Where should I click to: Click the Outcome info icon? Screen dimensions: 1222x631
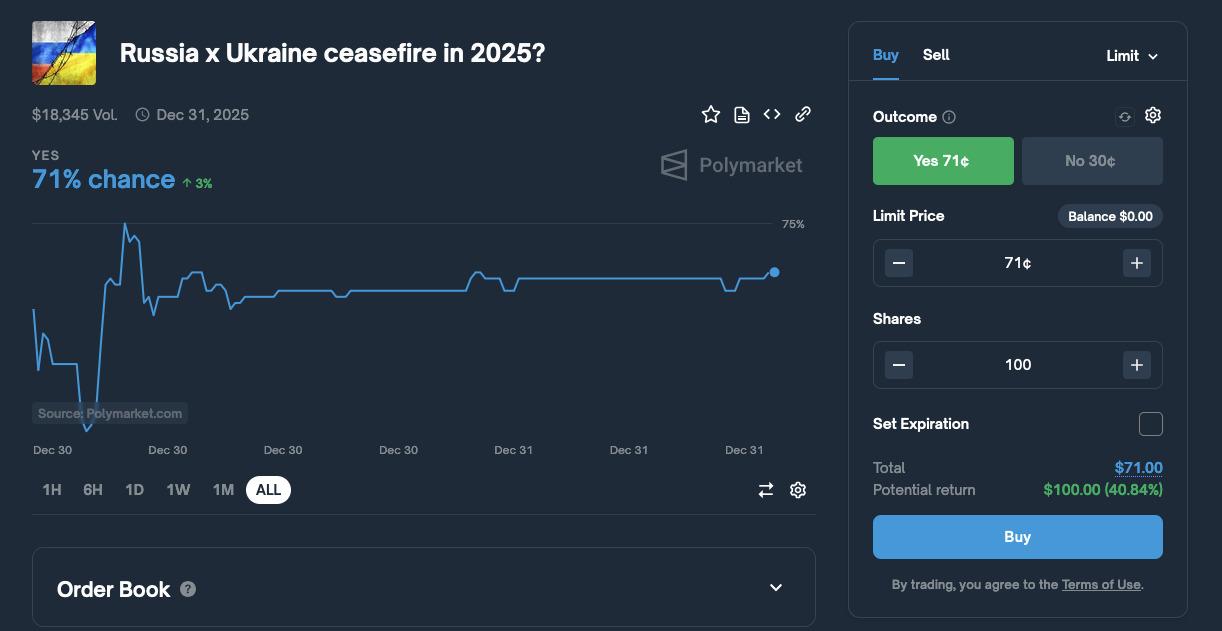[x=949, y=117]
